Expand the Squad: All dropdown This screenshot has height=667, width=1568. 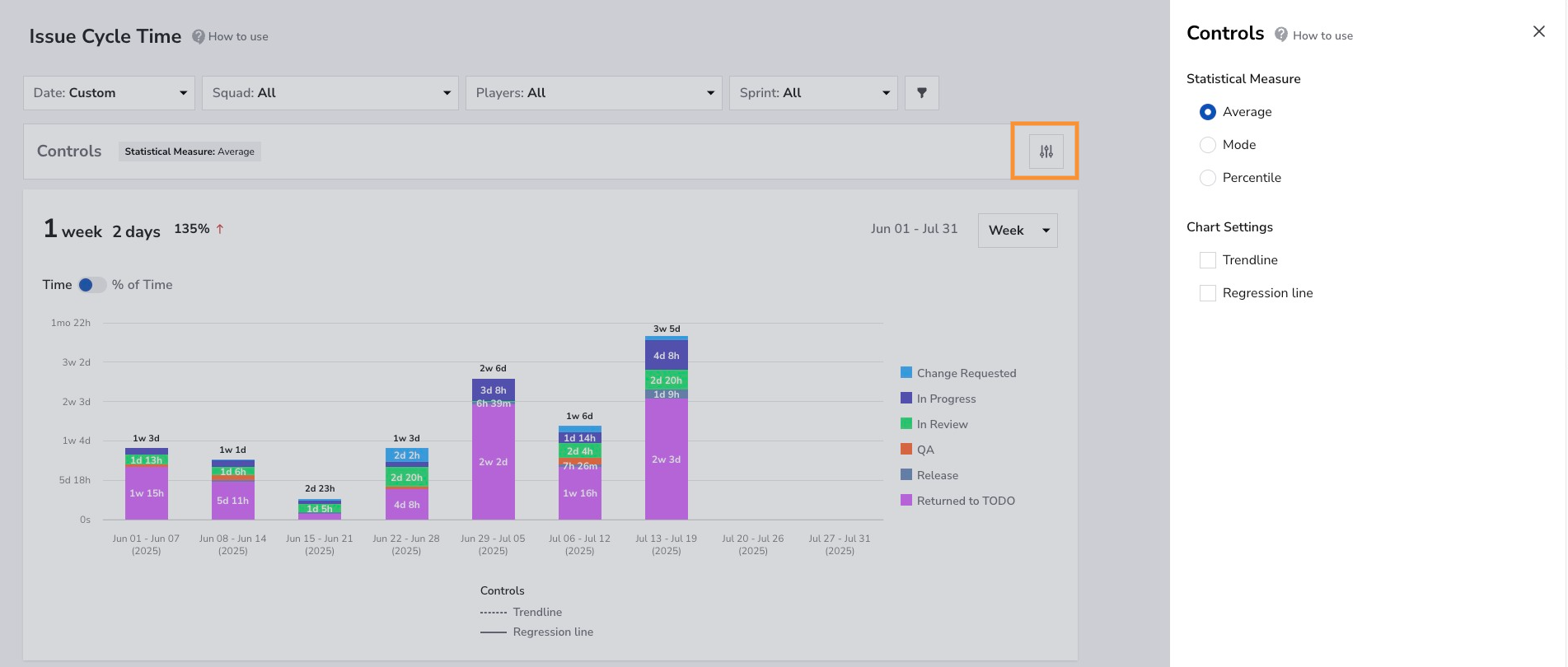[330, 93]
